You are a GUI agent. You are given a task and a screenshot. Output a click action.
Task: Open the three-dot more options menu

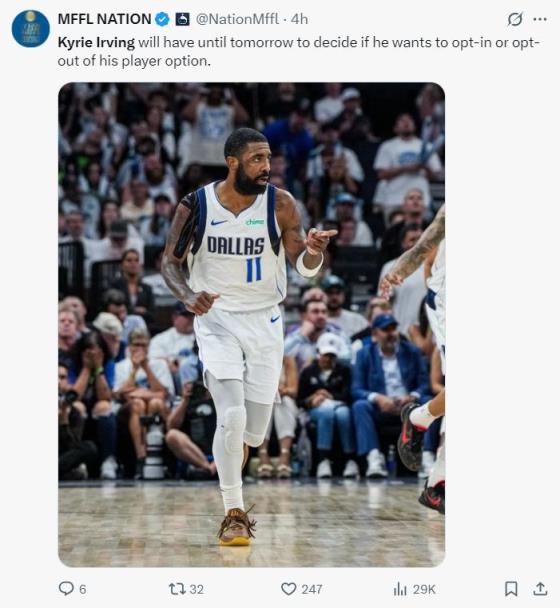click(x=540, y=19)
